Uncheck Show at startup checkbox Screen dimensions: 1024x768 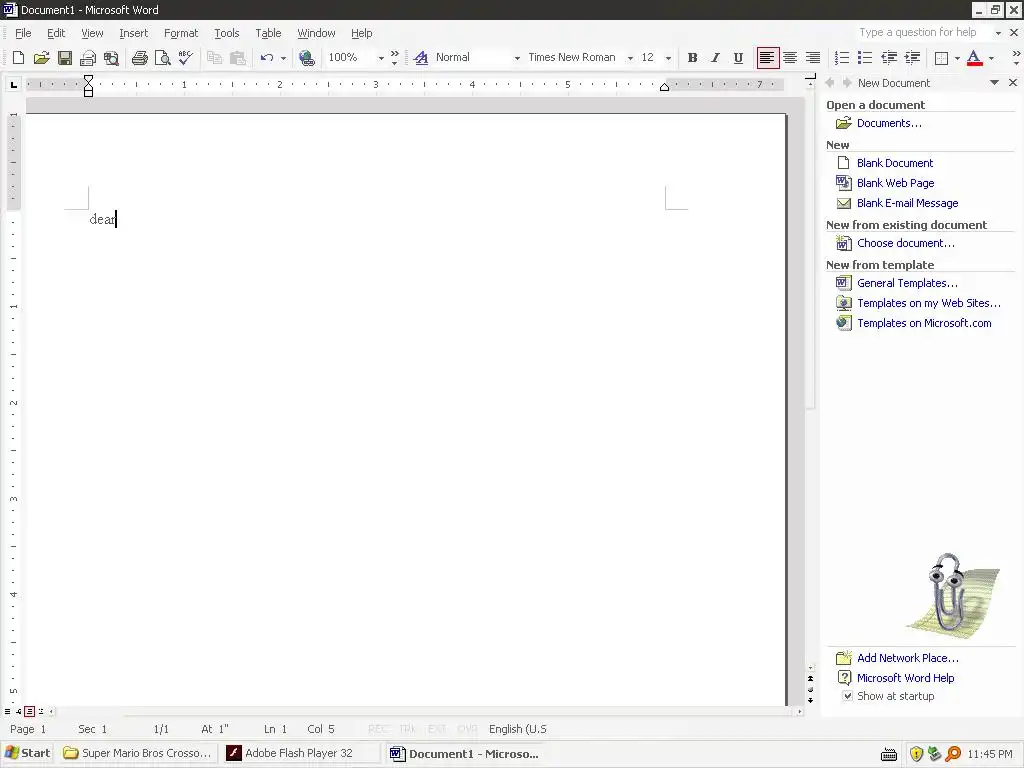(847, 696)
